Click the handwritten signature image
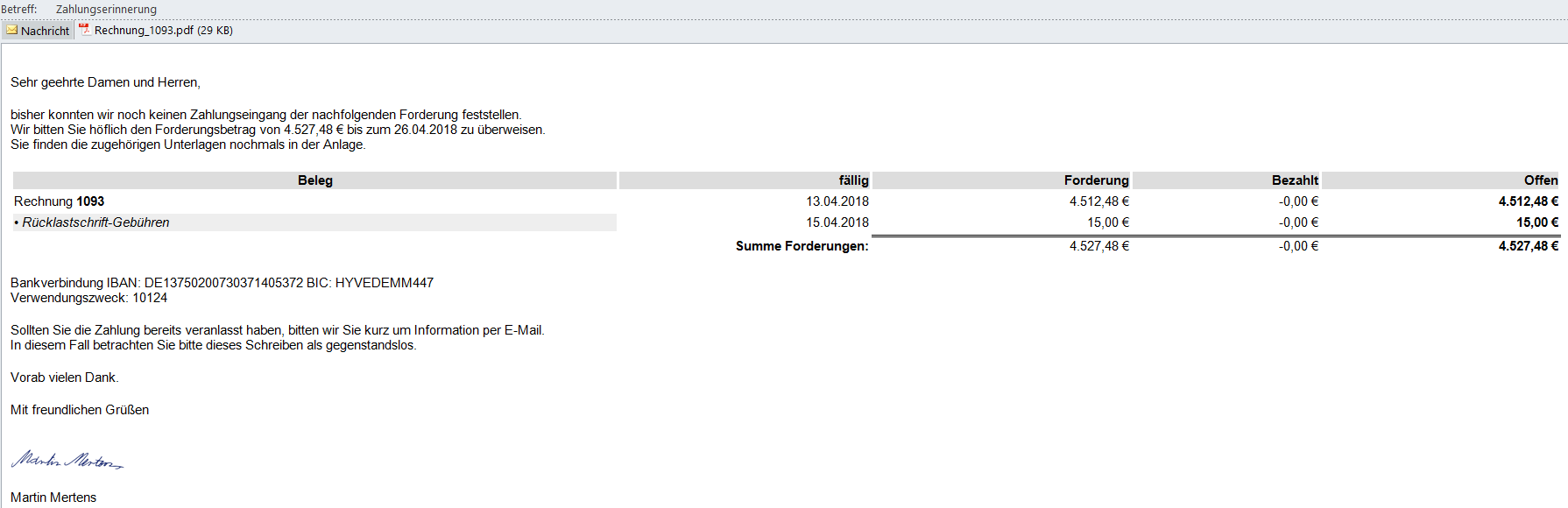The width and height of the screenshot is (1568, 508). tap(67, 460)
